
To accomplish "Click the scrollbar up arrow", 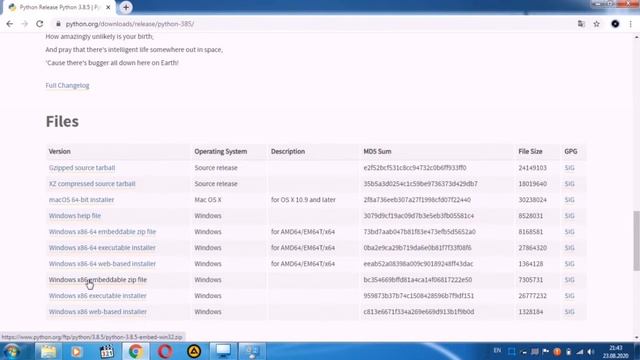I will [x=636, y=37].
